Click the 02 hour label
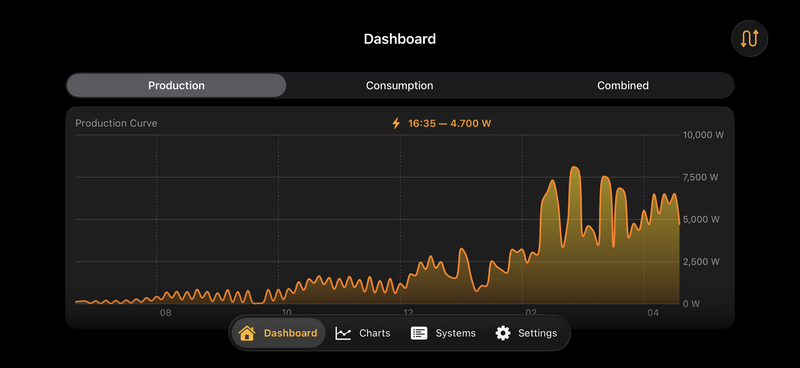This screenshot has width=800, height=368. (x=531, y=313)
